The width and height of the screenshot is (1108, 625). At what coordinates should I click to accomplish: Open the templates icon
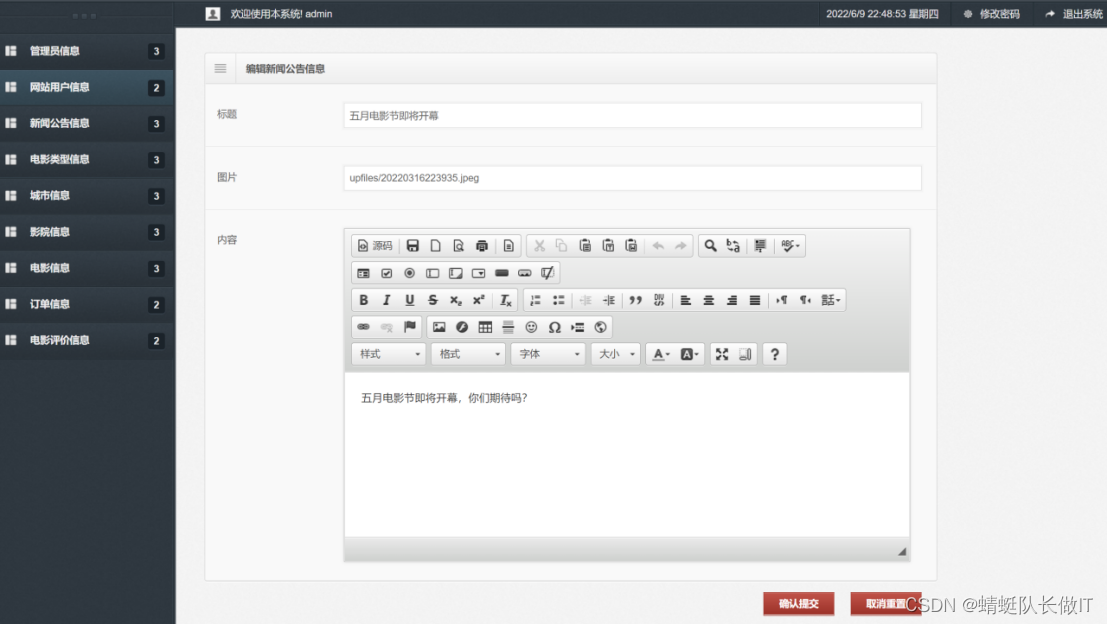[509, 246]
